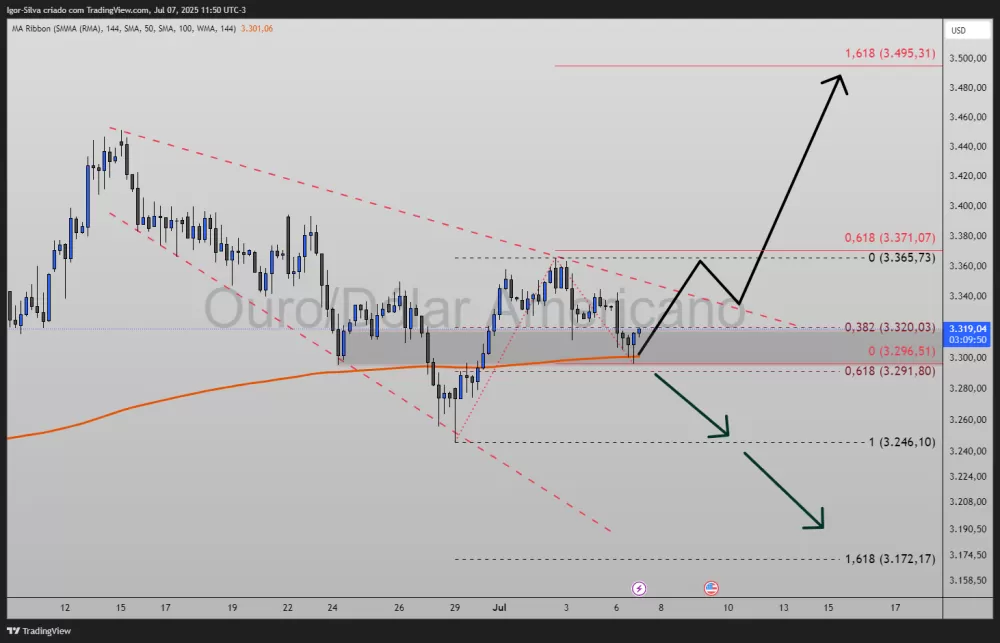
Task: Open the MA Ribbon indicator legend
Action: pyautogui.click(x=70, y=28)
